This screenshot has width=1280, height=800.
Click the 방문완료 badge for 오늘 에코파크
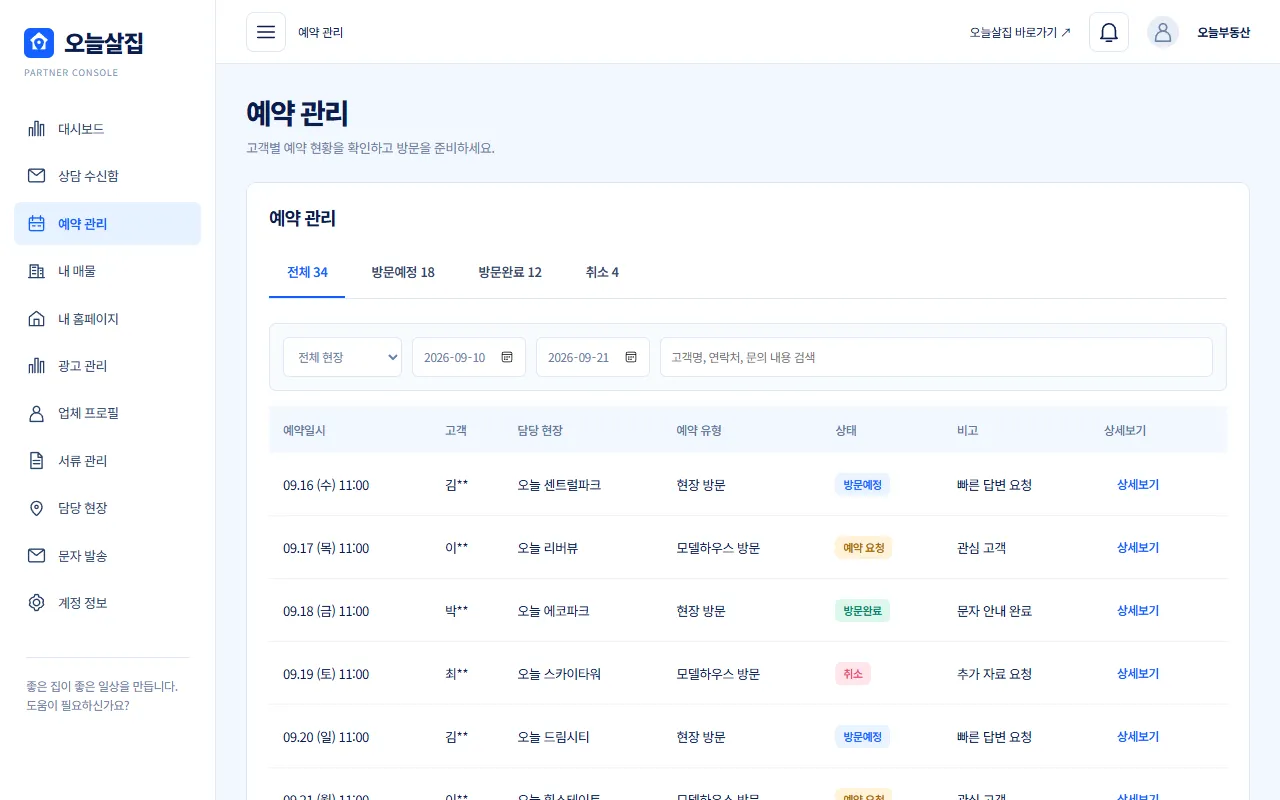tap(862, 610)
